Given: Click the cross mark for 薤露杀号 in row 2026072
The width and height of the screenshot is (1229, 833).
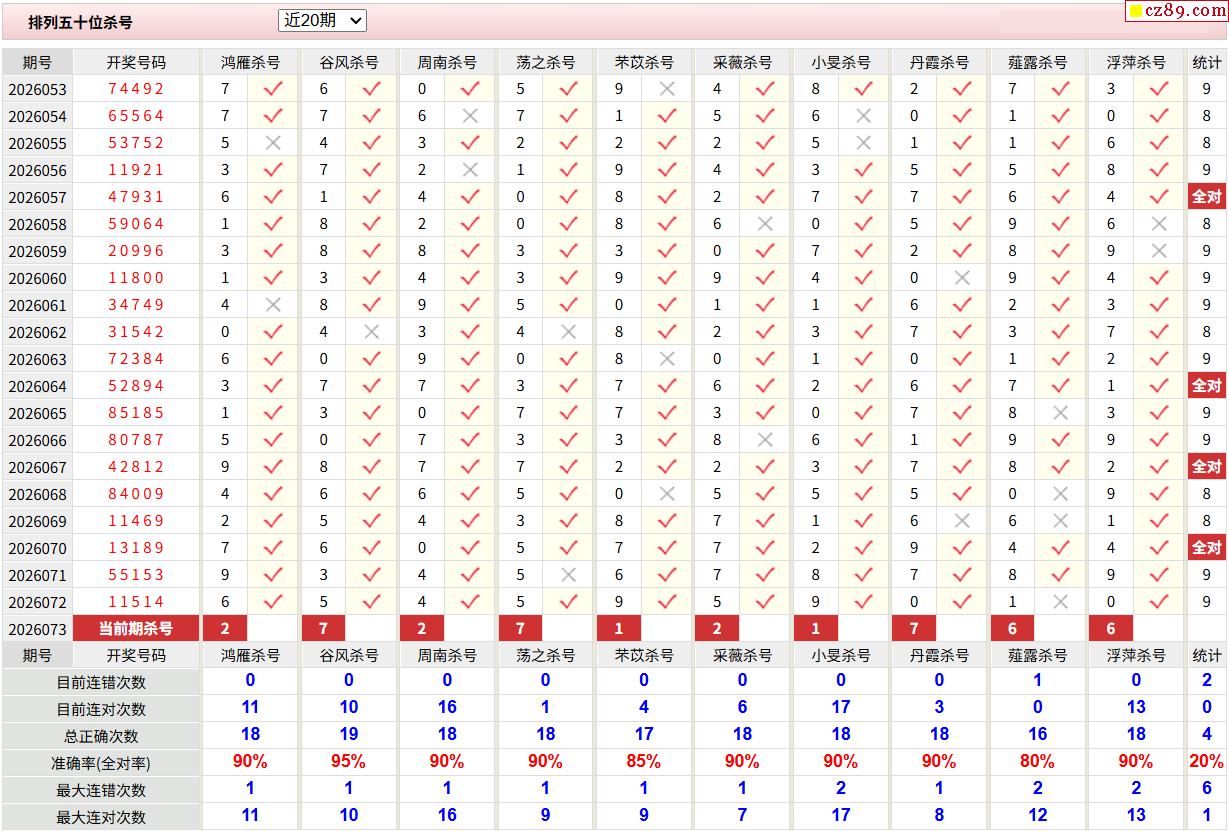Looking at the screenshot, I should (x=1061, y=602).
